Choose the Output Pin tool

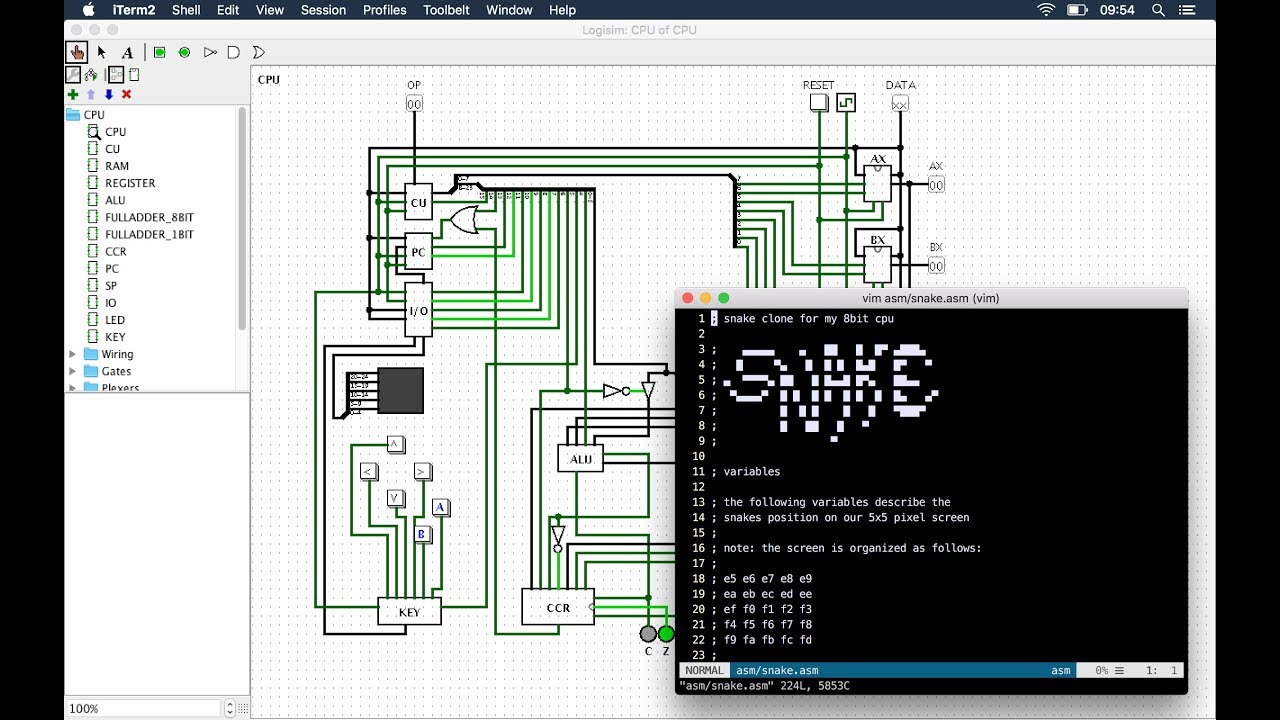184,52
